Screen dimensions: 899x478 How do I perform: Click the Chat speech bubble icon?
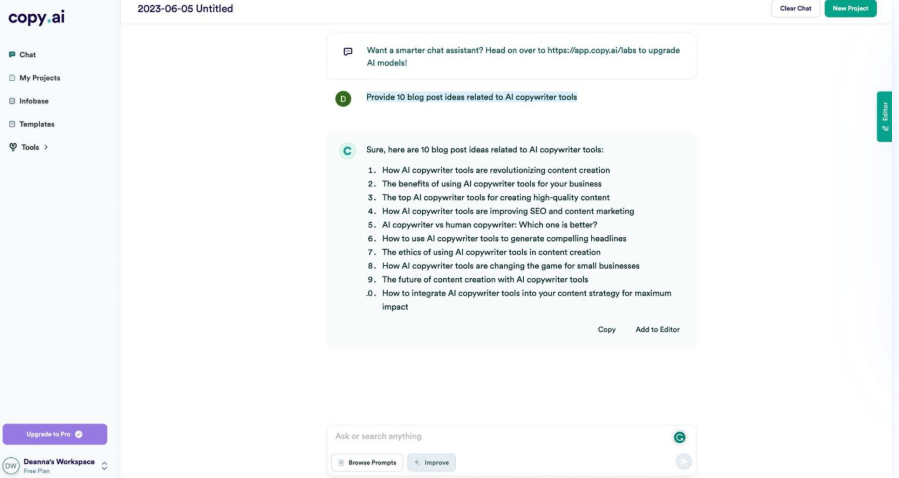click(12, 55)
